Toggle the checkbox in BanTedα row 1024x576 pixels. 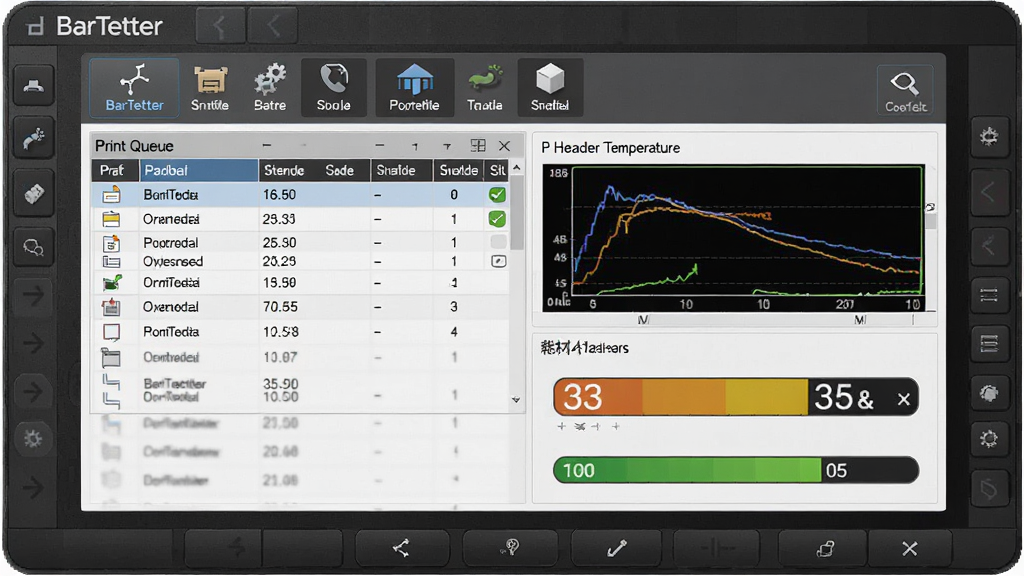[498, 195]
